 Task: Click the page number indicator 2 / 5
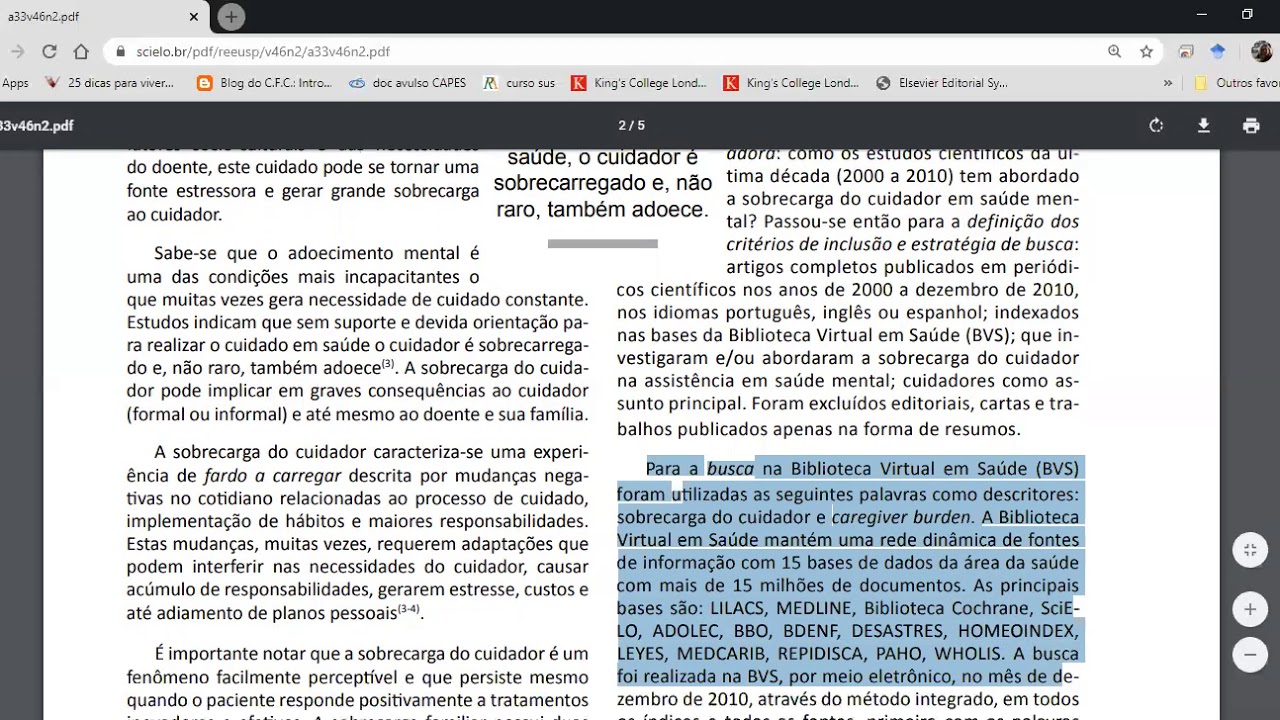631,126
